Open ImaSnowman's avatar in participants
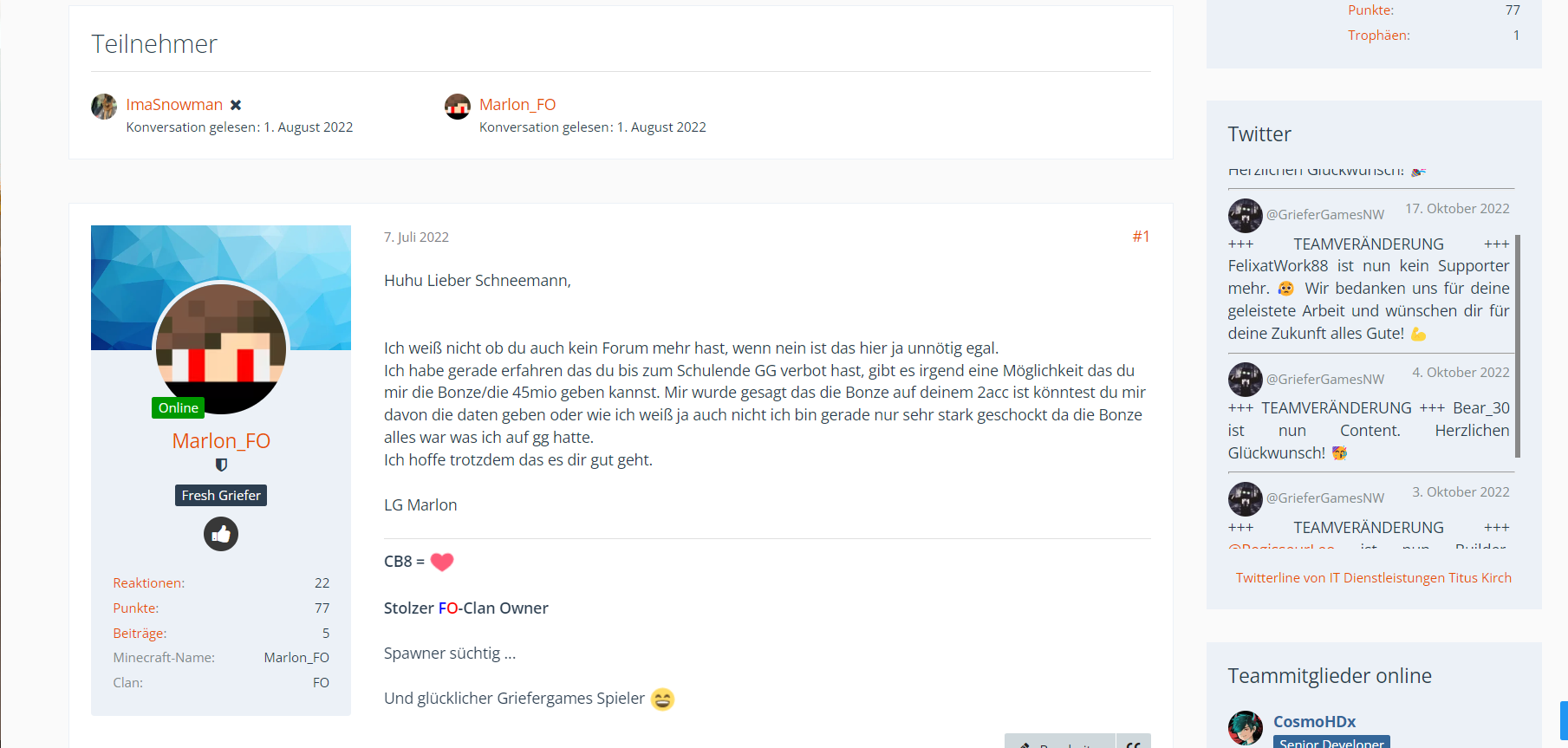 104,107
